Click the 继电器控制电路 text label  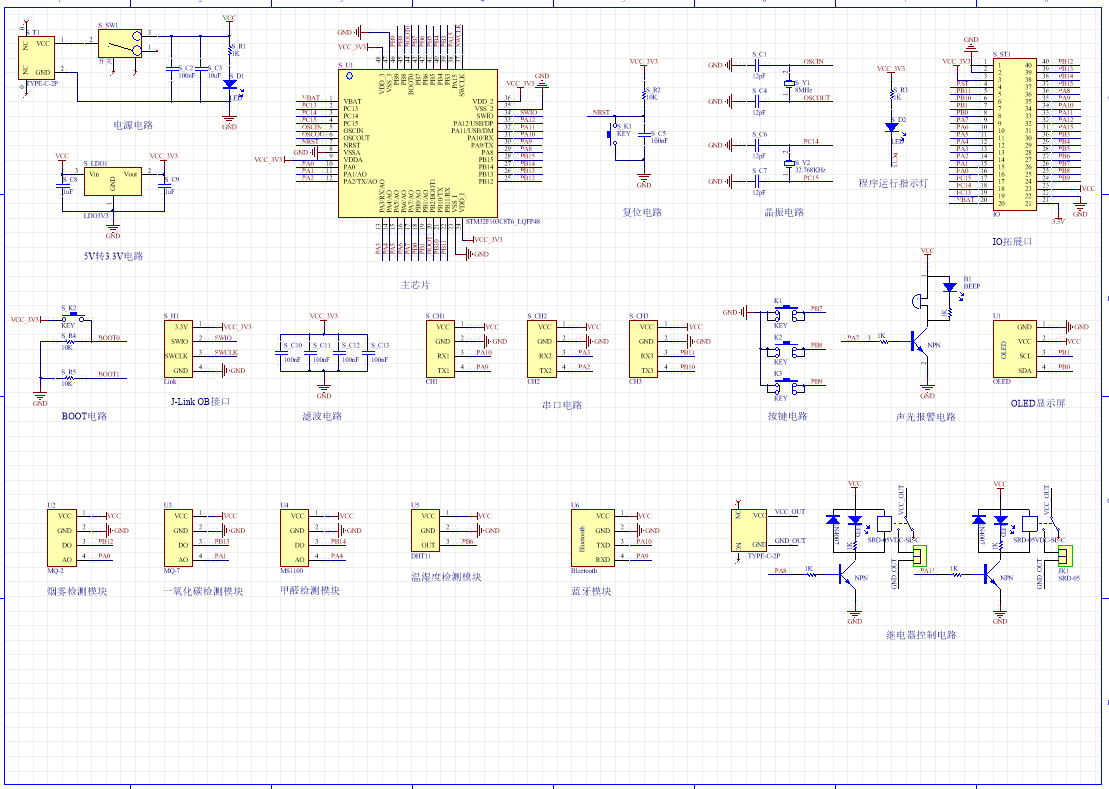coord(920,634)
